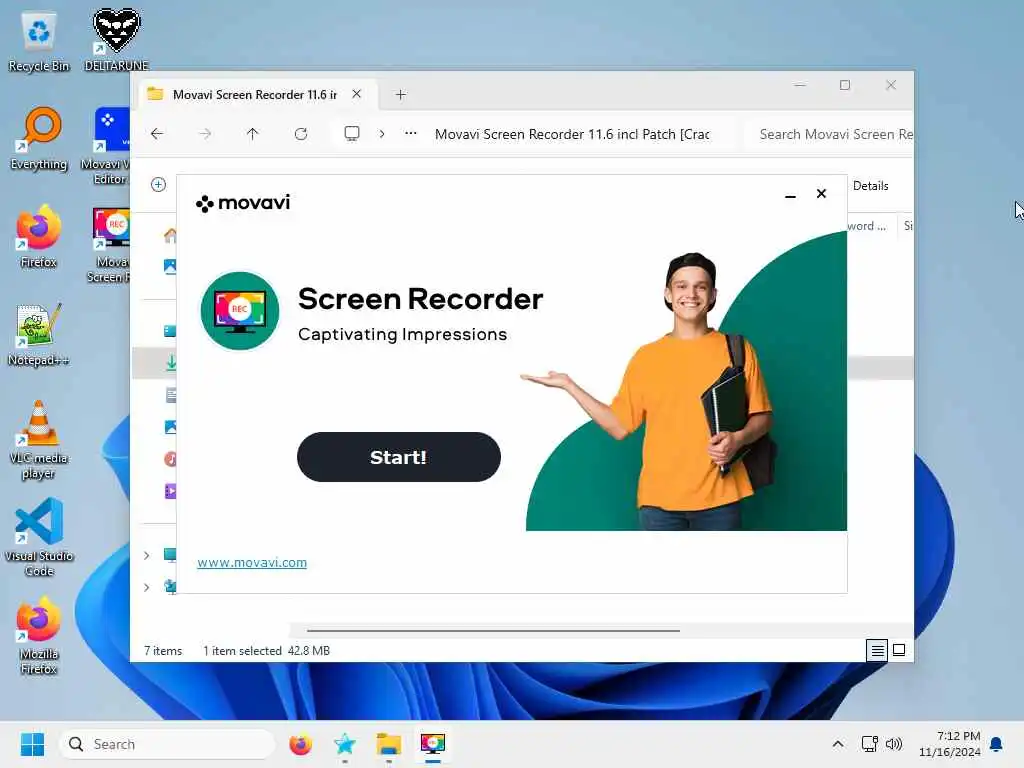The image size is (1024, 768).
Task: Click the Search Movavi Screen Recorder box
Action: 829,134
